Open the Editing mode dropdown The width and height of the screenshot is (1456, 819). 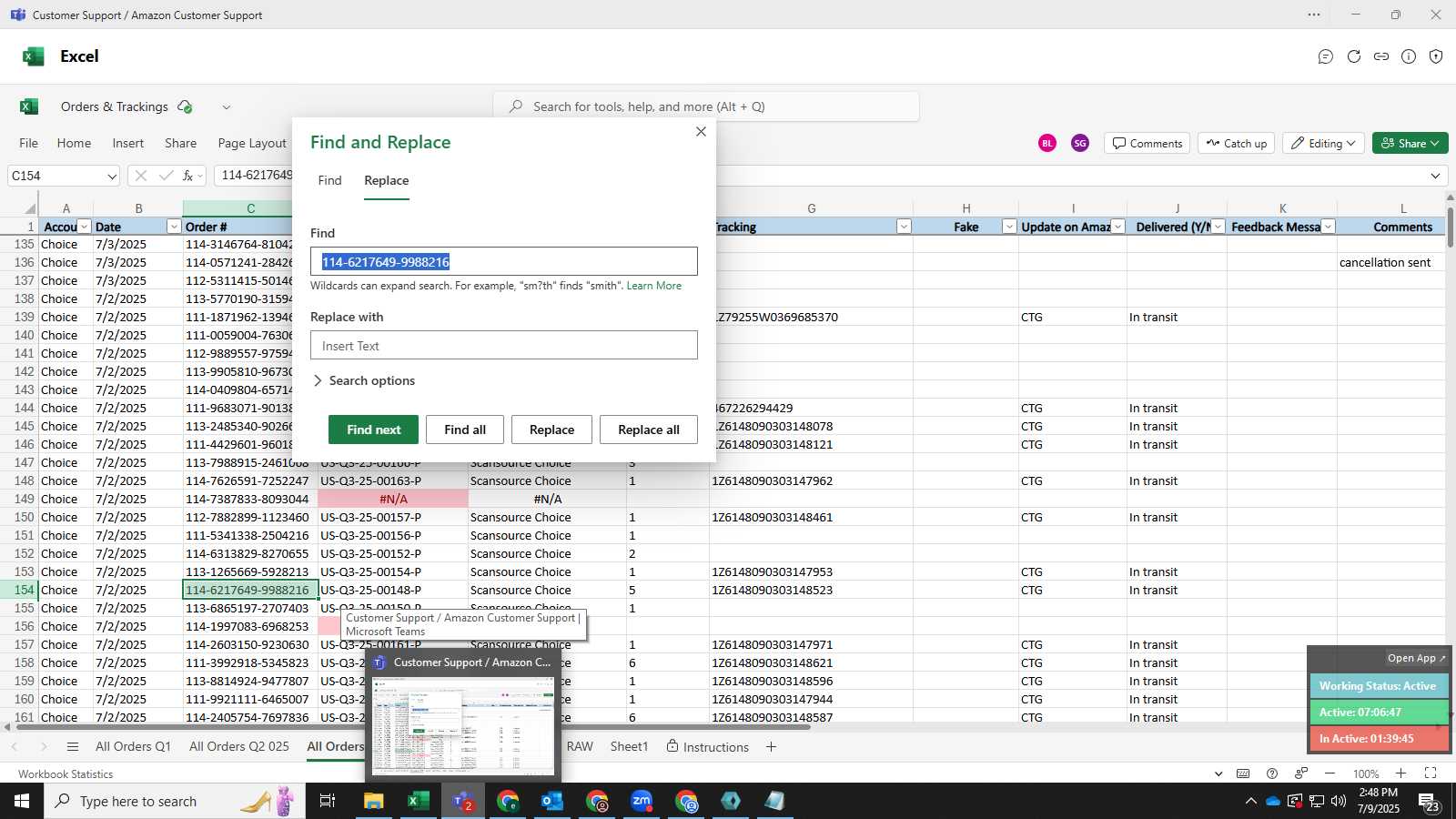1324,143
